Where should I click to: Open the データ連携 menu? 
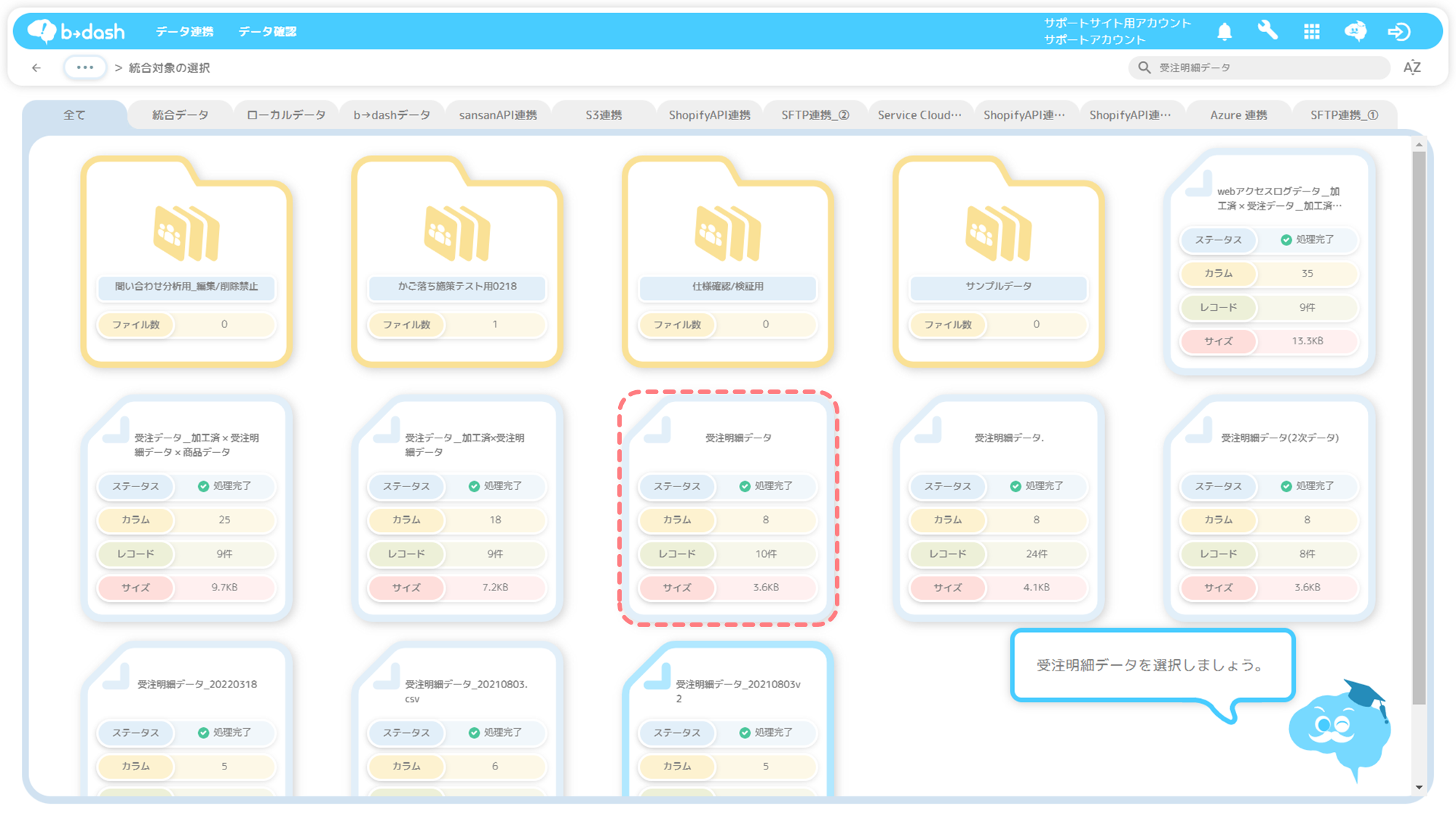tap(184, 31)
